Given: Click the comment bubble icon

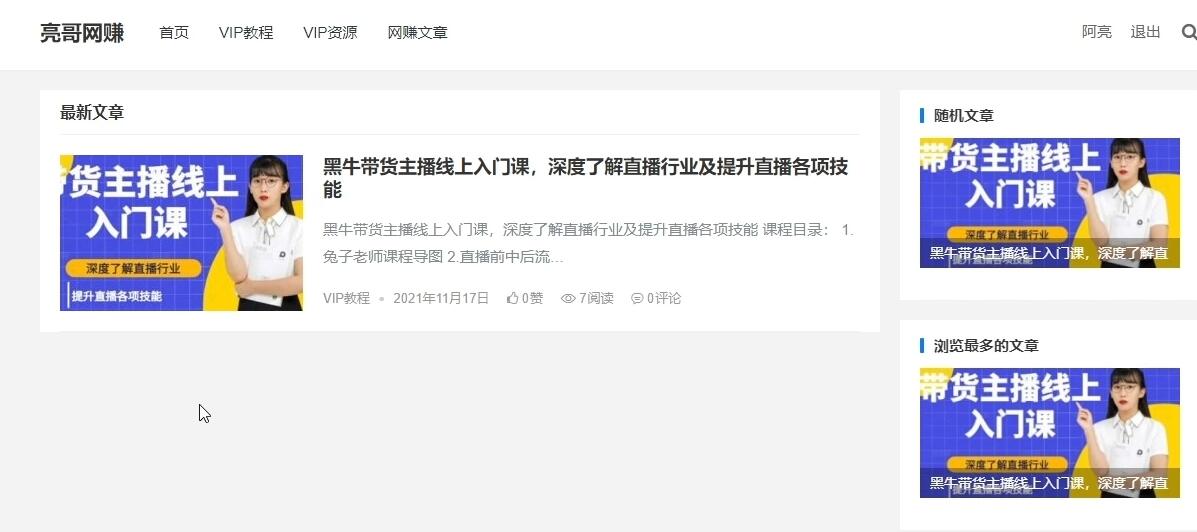Looking at the screenshot, I should [x=637, y=298].
